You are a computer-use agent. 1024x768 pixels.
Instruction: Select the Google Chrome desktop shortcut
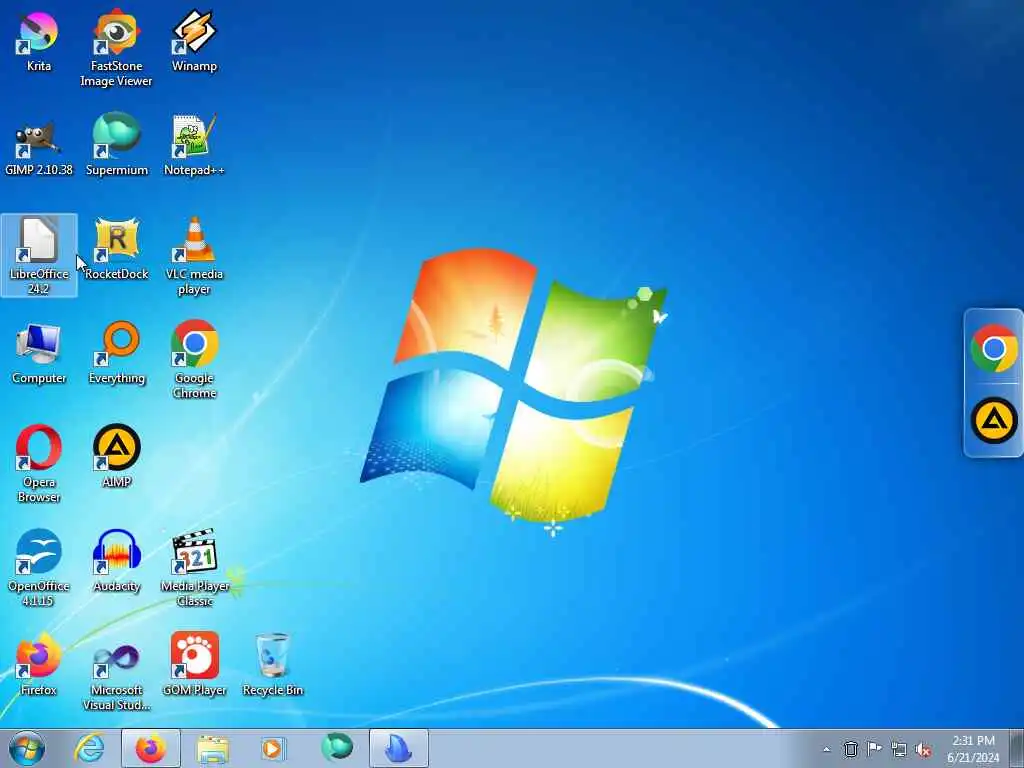194,359
